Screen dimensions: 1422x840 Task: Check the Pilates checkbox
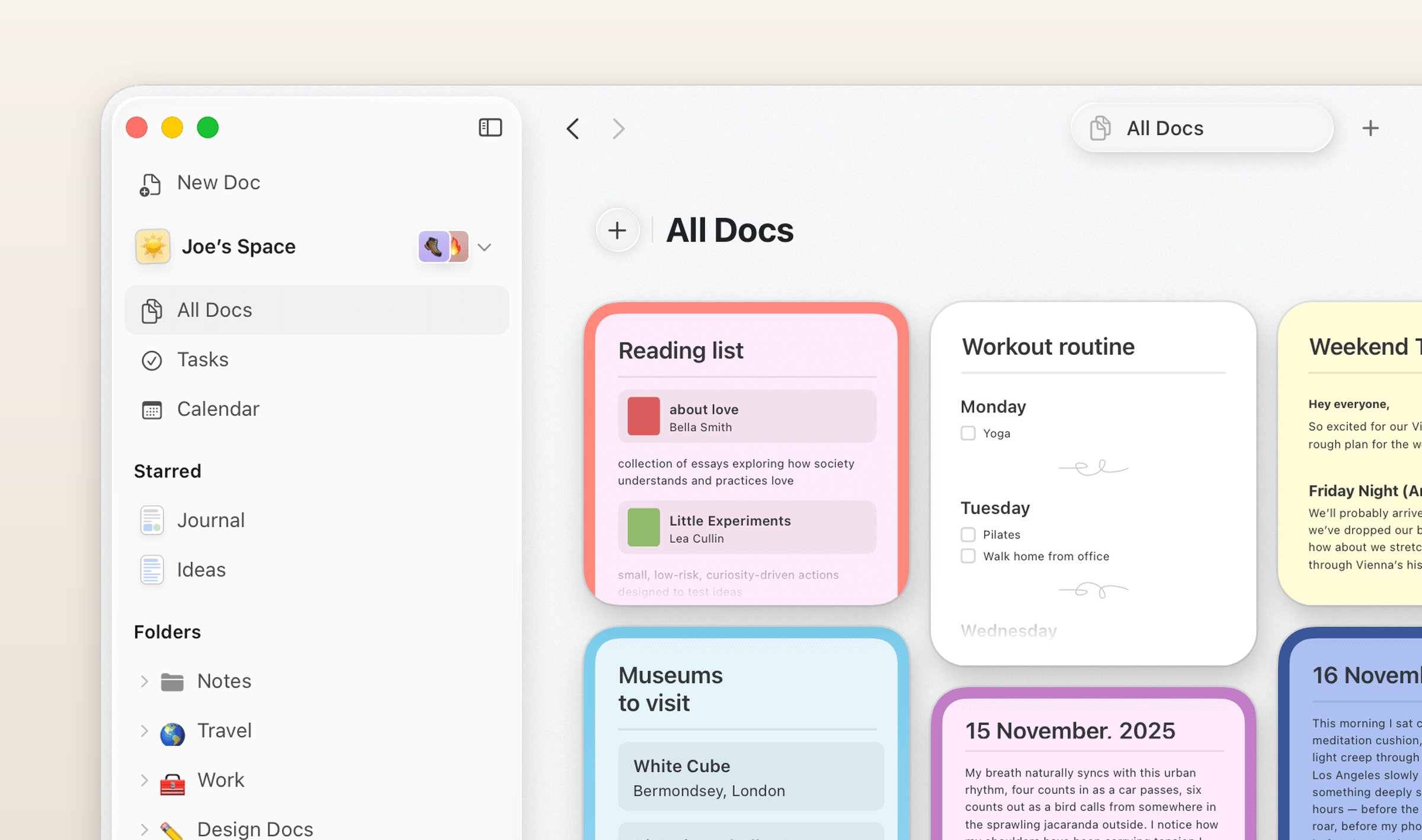(x=968, y=534)
